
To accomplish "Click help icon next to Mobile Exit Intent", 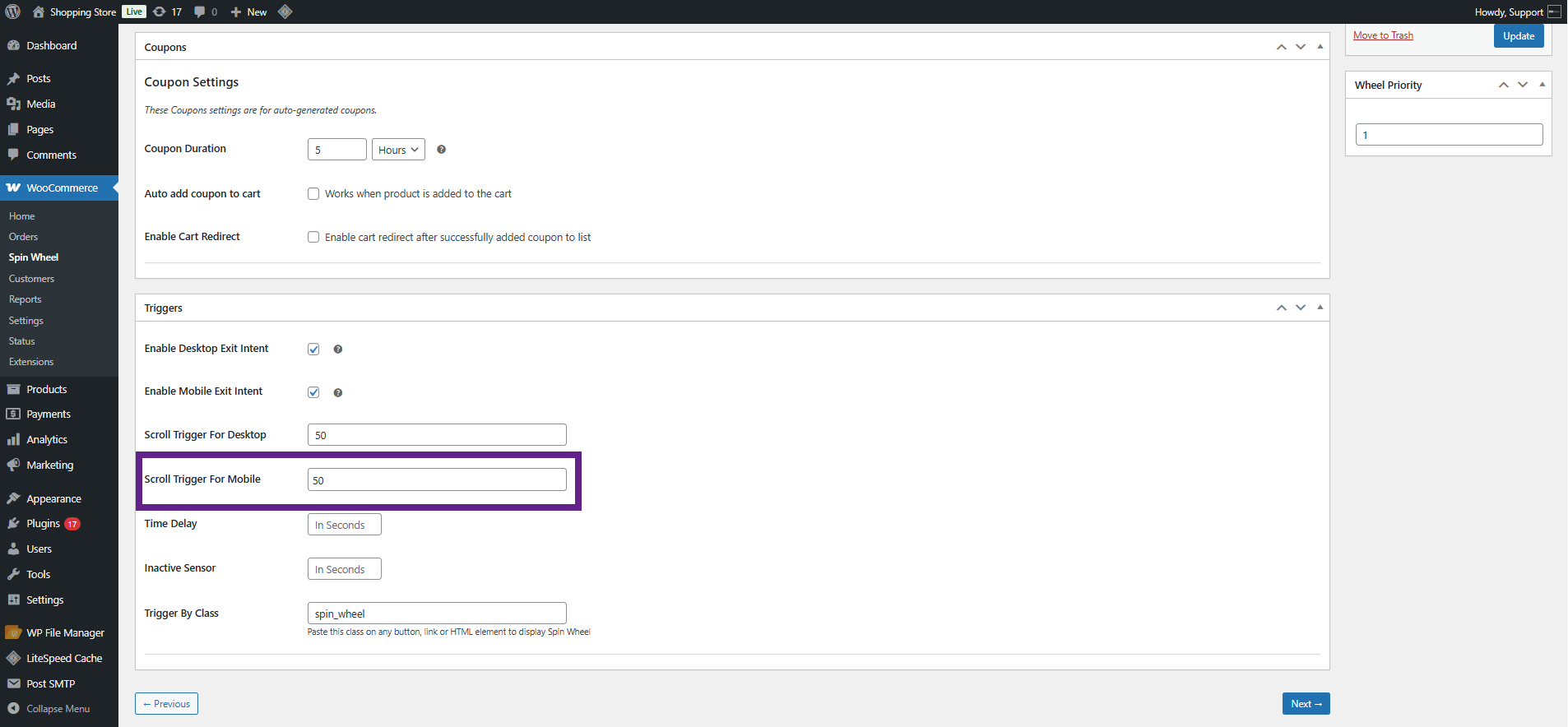I will tap(337, 393).
